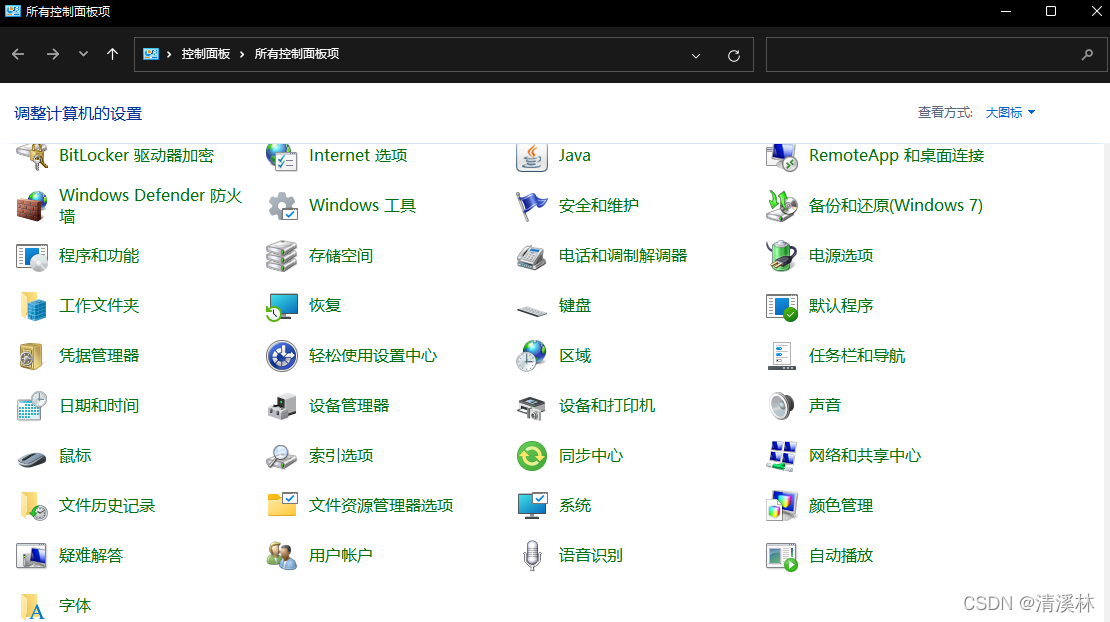Open 区域 globe and clock icon

point(532,356)
